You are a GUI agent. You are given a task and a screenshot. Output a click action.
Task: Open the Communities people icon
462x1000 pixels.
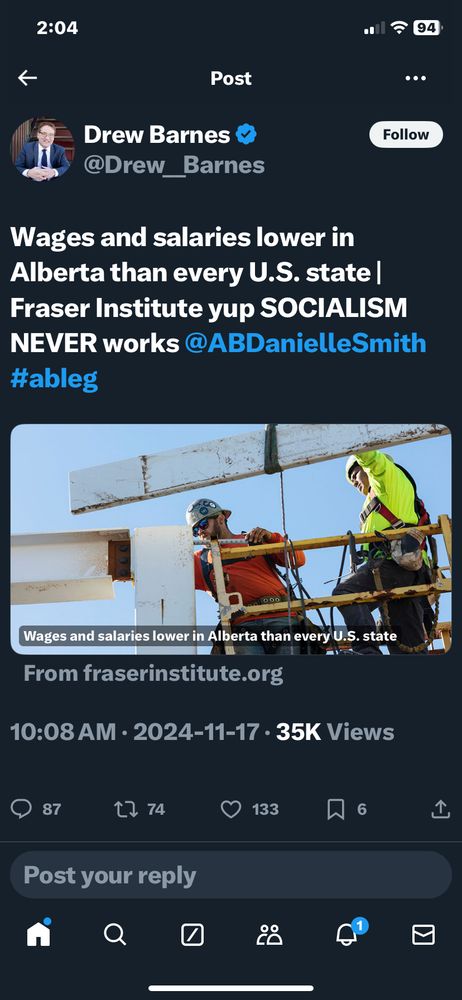pos(269,935)
